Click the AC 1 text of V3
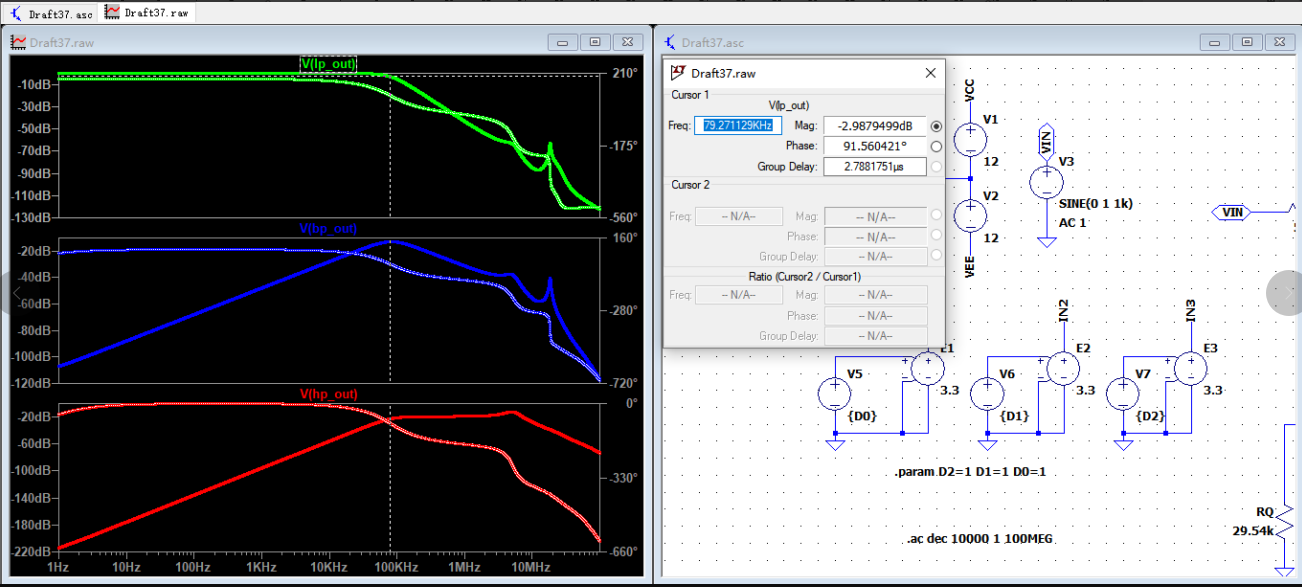Screen dimensions: 1302x587 coord(1072,222)
